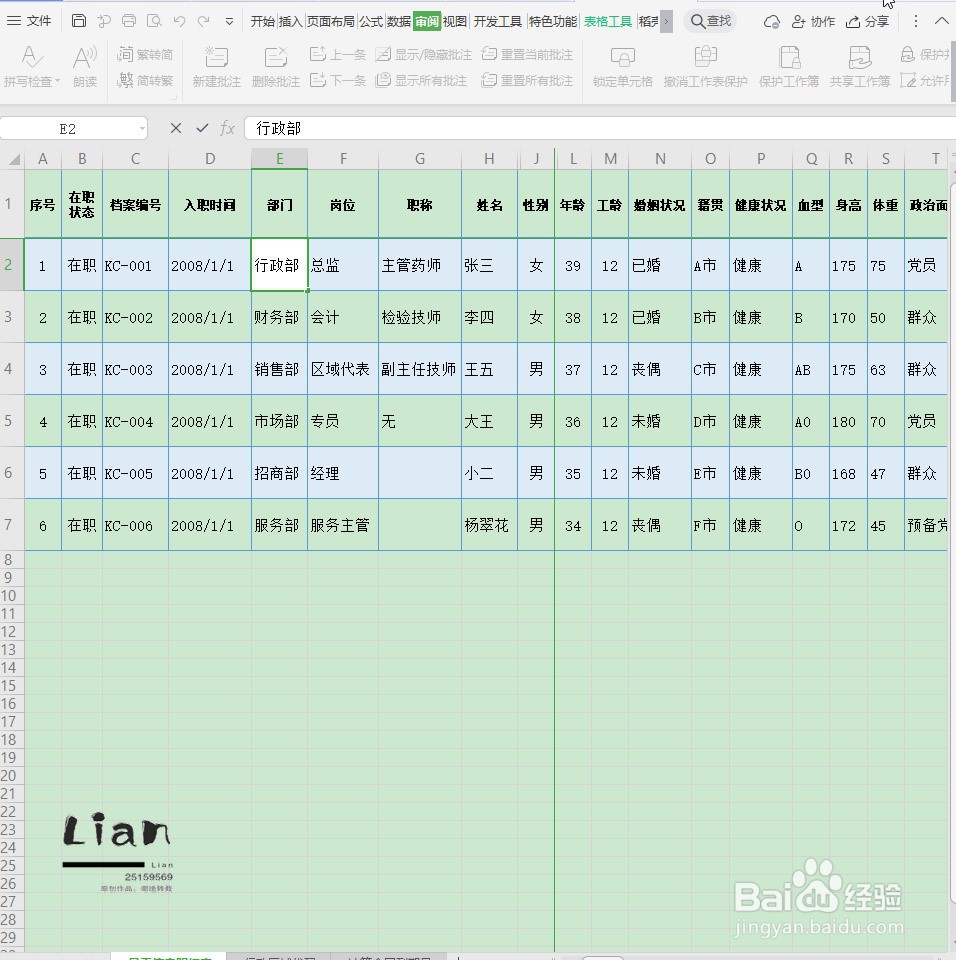Click 下一条 next comment
The image size is (956, 960).
click(337, 80)
